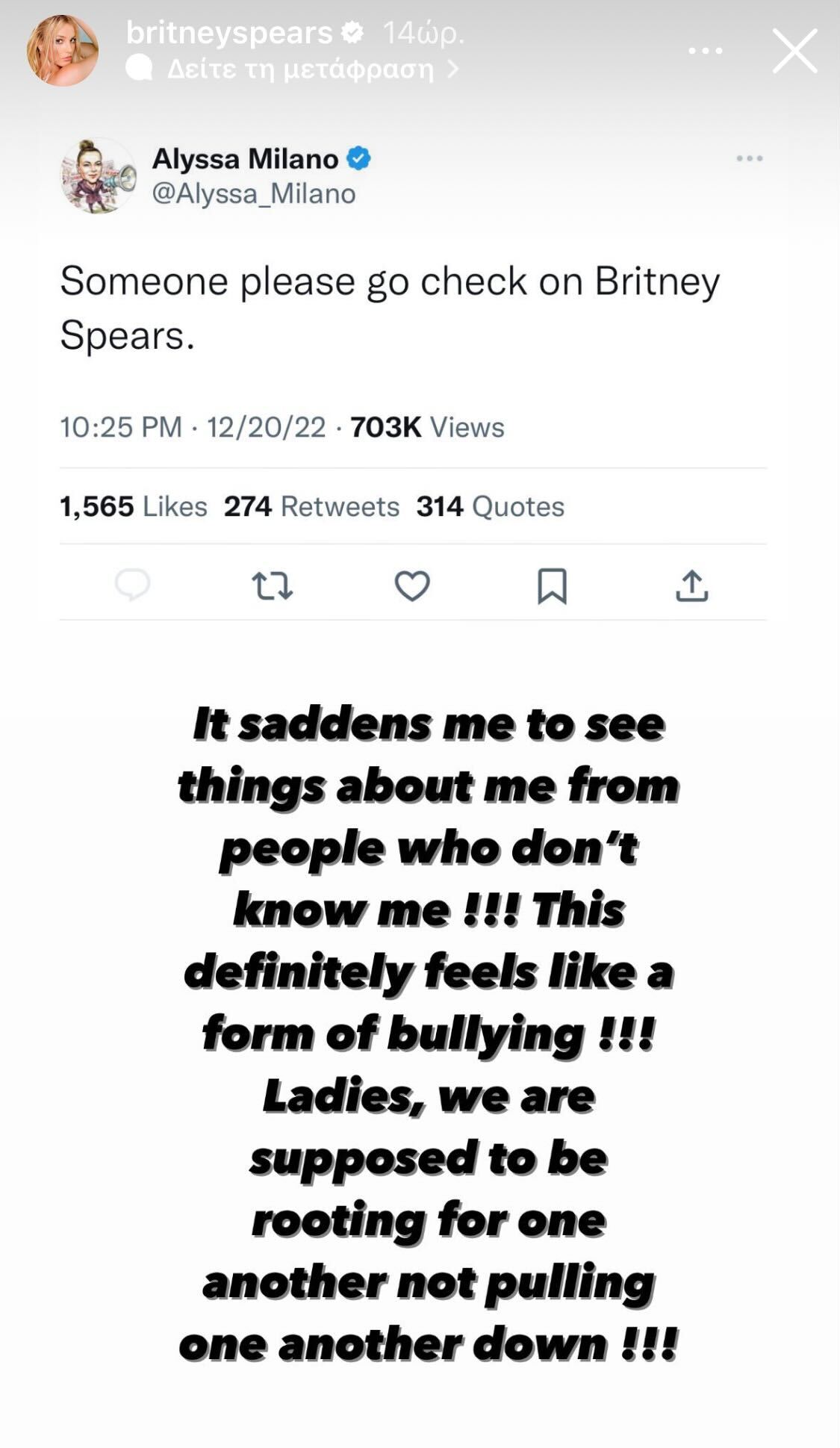The height and width of the screenshot is (1448, 840).
Task: Tap the share upload icon
Action: pyautogui.click(x=691, y=585)
